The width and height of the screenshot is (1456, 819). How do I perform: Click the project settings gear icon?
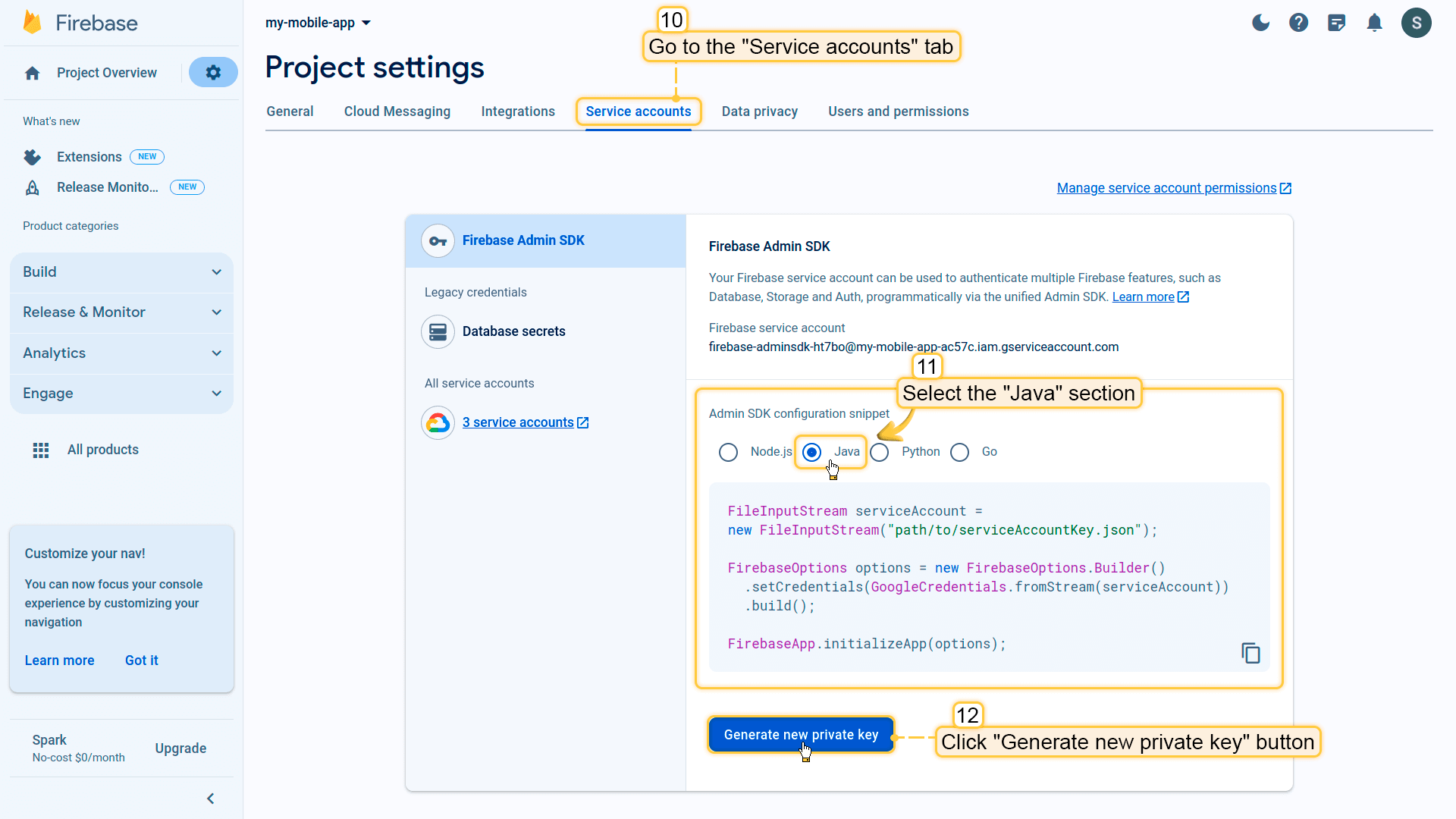(x=213, y=73)
